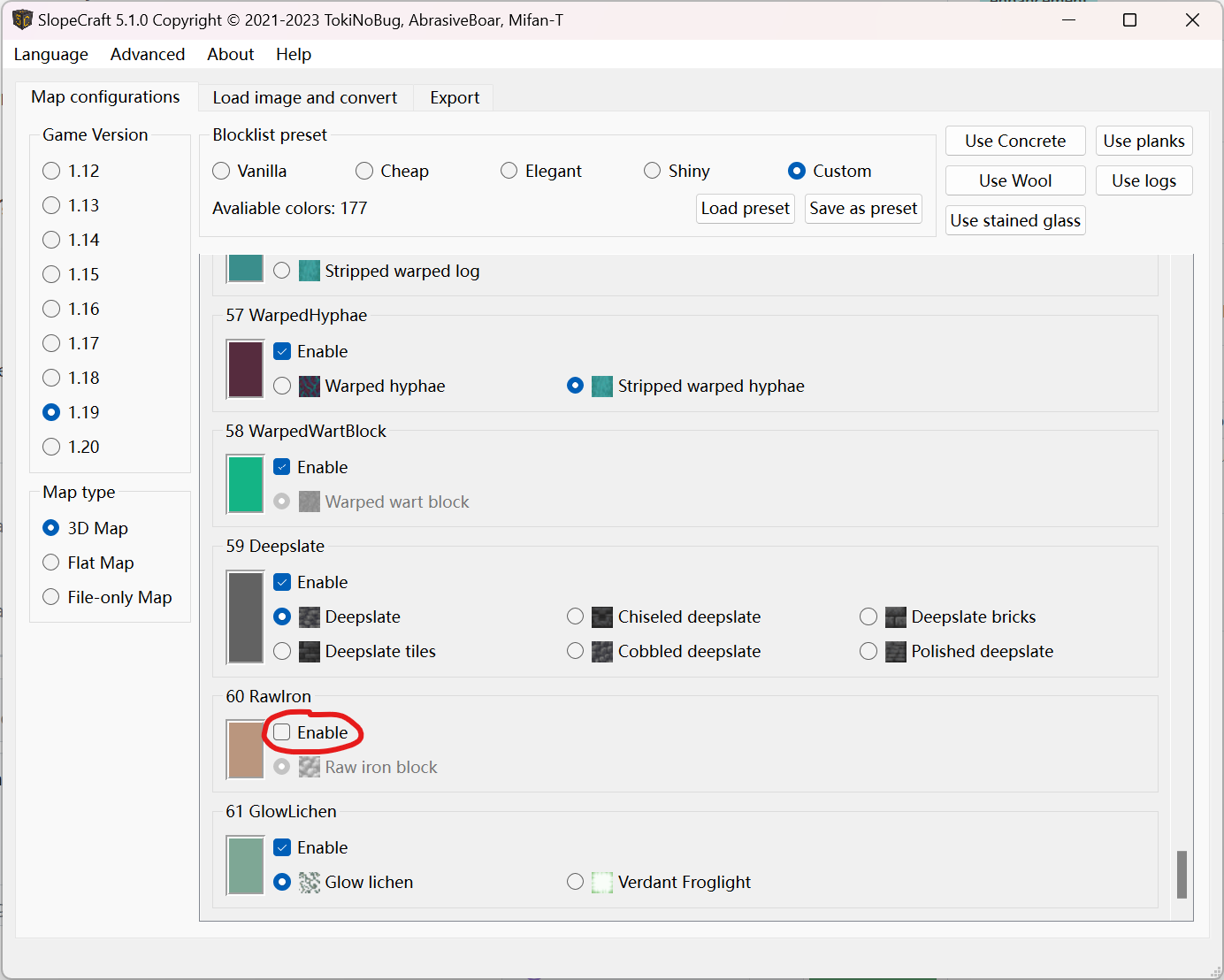Image resolution: width=1224 pixels, height=980 pixels.
Task: Open the Export tab
Action: tap(453, 97)
